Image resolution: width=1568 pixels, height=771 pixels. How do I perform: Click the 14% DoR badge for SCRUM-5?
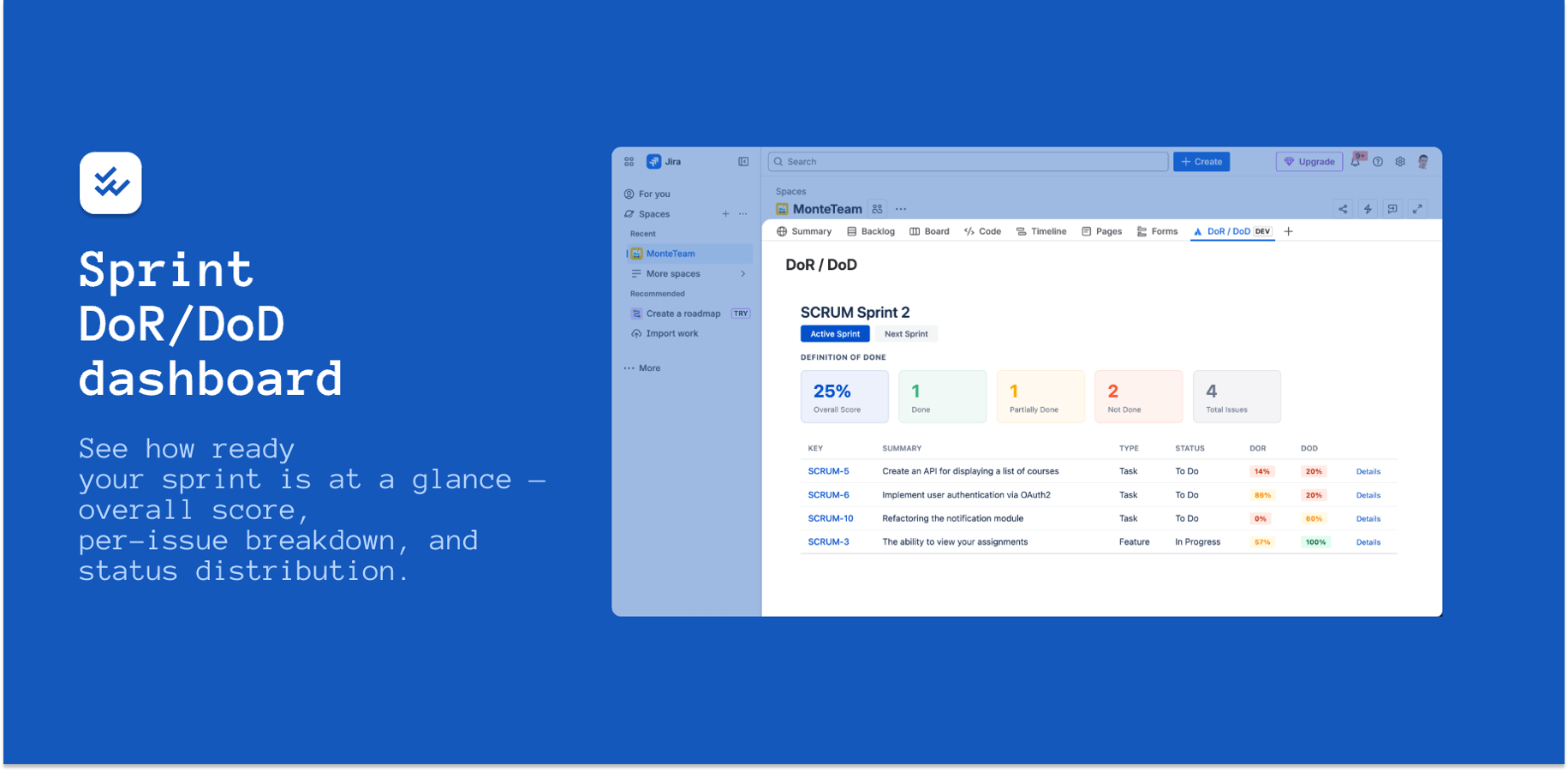[x=1262, y=472]
